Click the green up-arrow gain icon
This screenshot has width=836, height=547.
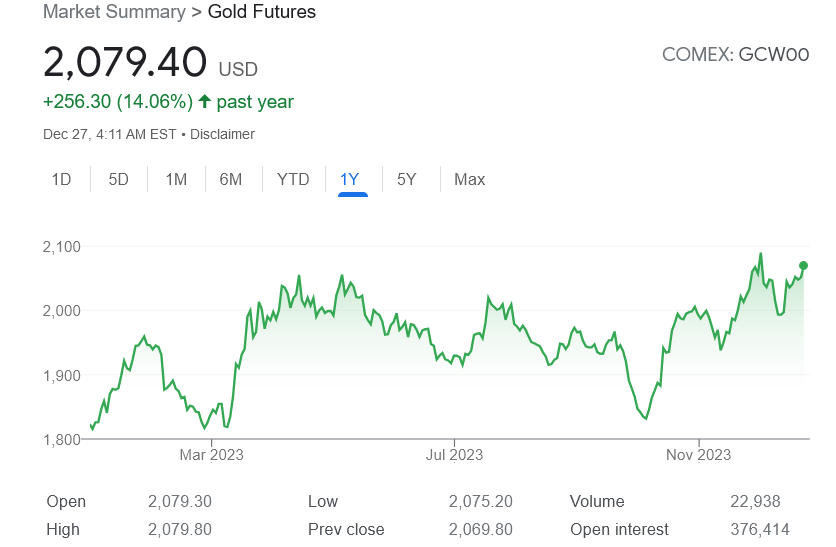pos(205,101)
